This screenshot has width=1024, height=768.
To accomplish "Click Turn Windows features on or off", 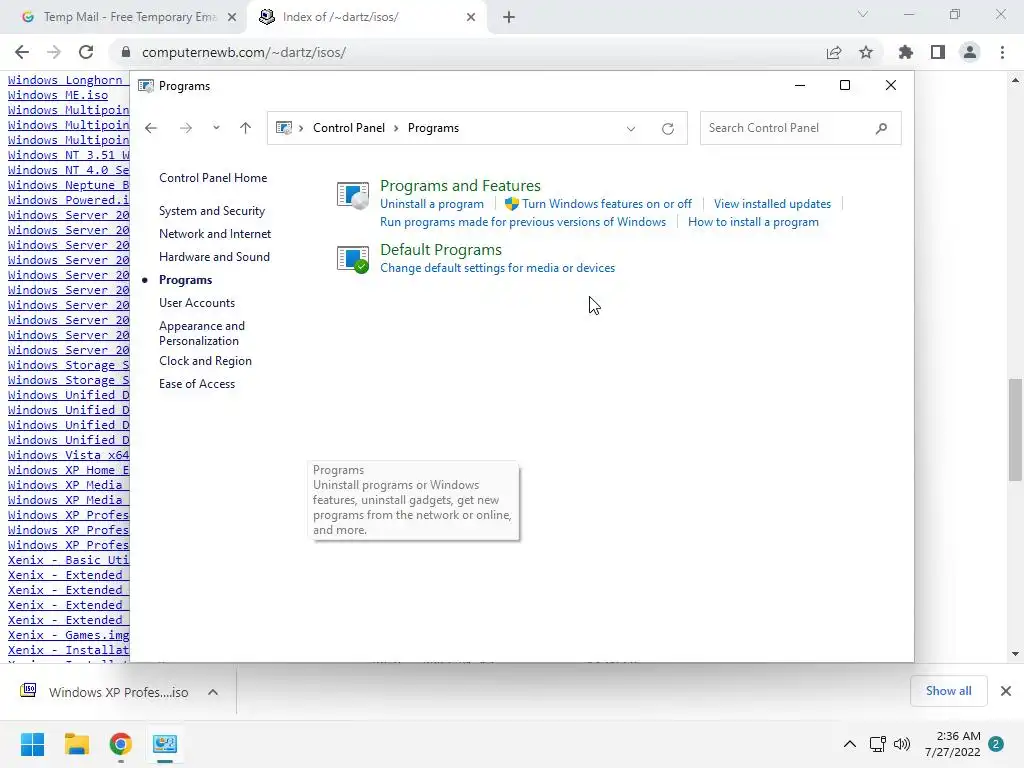I will click(x=607, y=204).
